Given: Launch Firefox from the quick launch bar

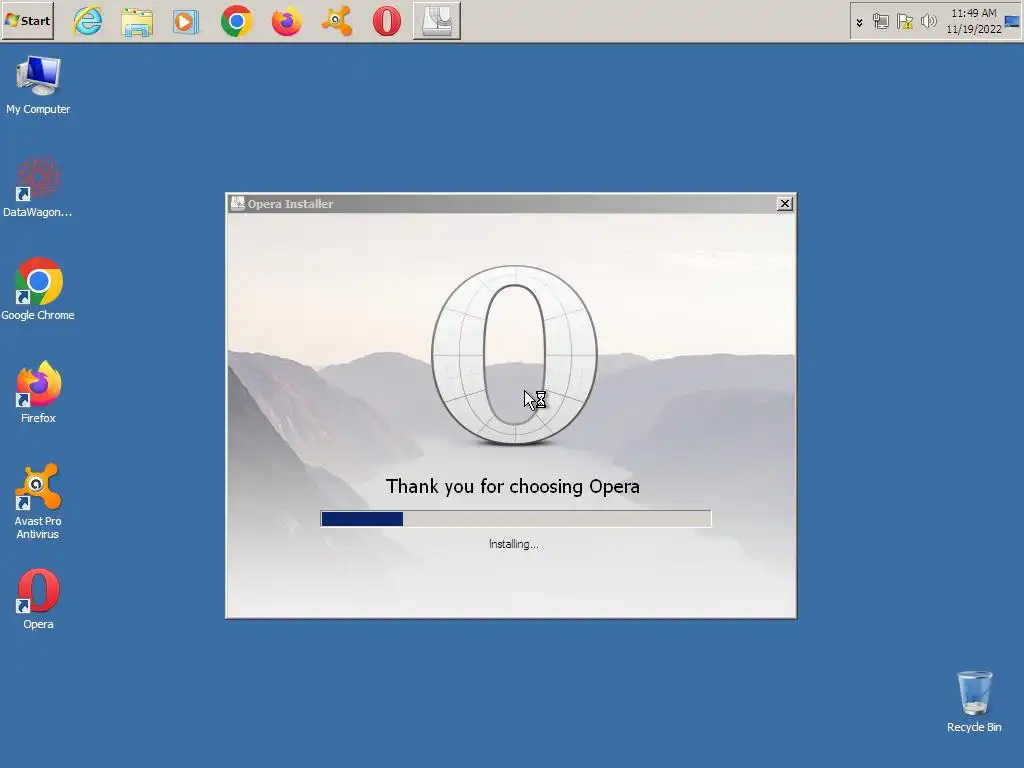Looking at the screenshot, I should click(x=287, y=21).
